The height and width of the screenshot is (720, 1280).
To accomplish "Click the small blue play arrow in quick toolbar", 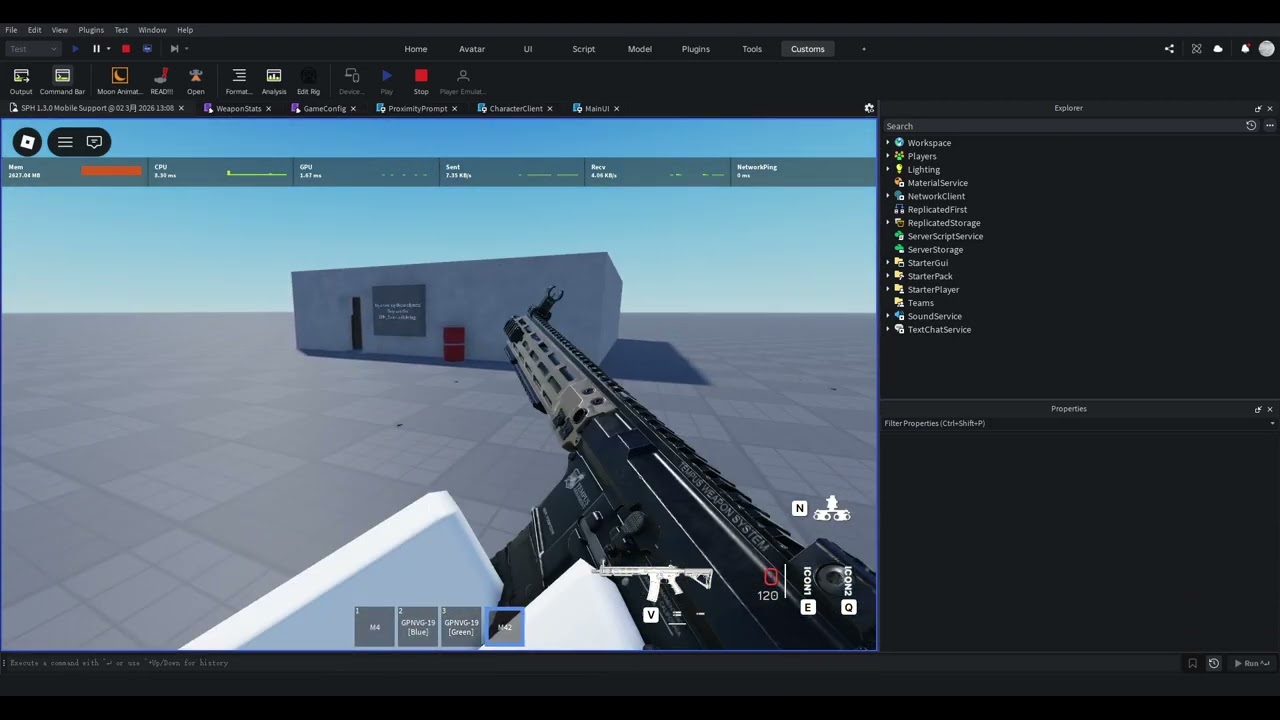I will [75, 49].
